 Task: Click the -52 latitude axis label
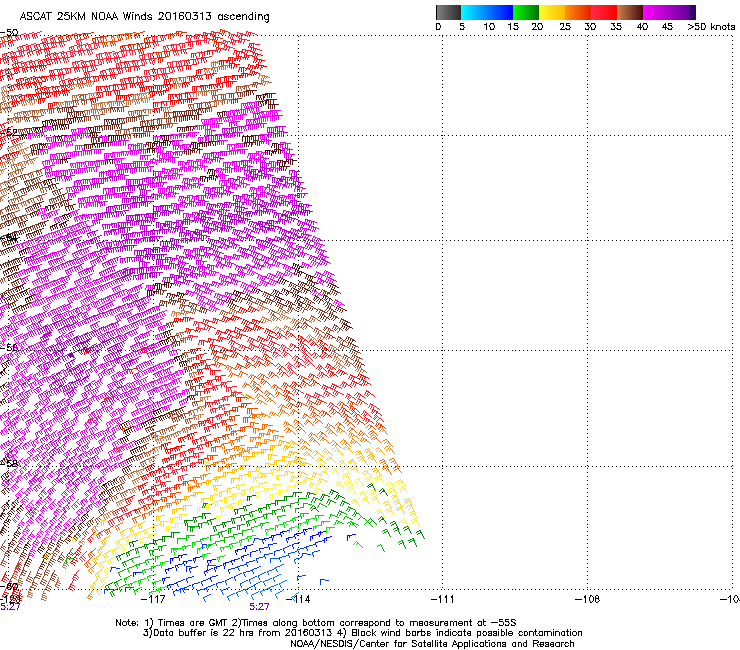click(9, 133)
